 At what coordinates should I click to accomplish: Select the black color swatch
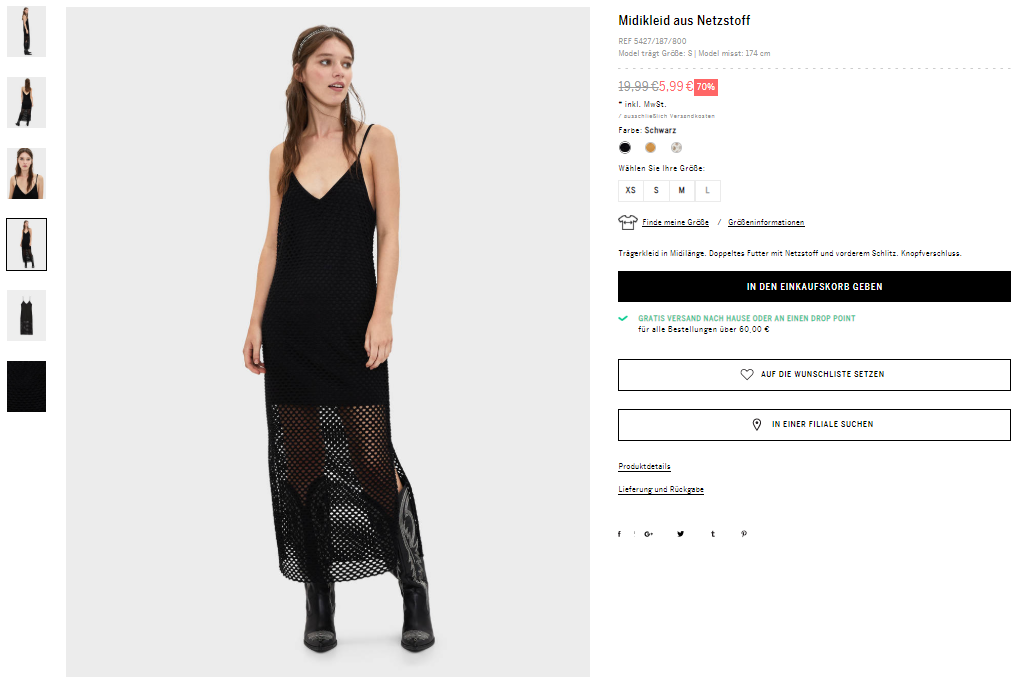click(x=625, y=148)
